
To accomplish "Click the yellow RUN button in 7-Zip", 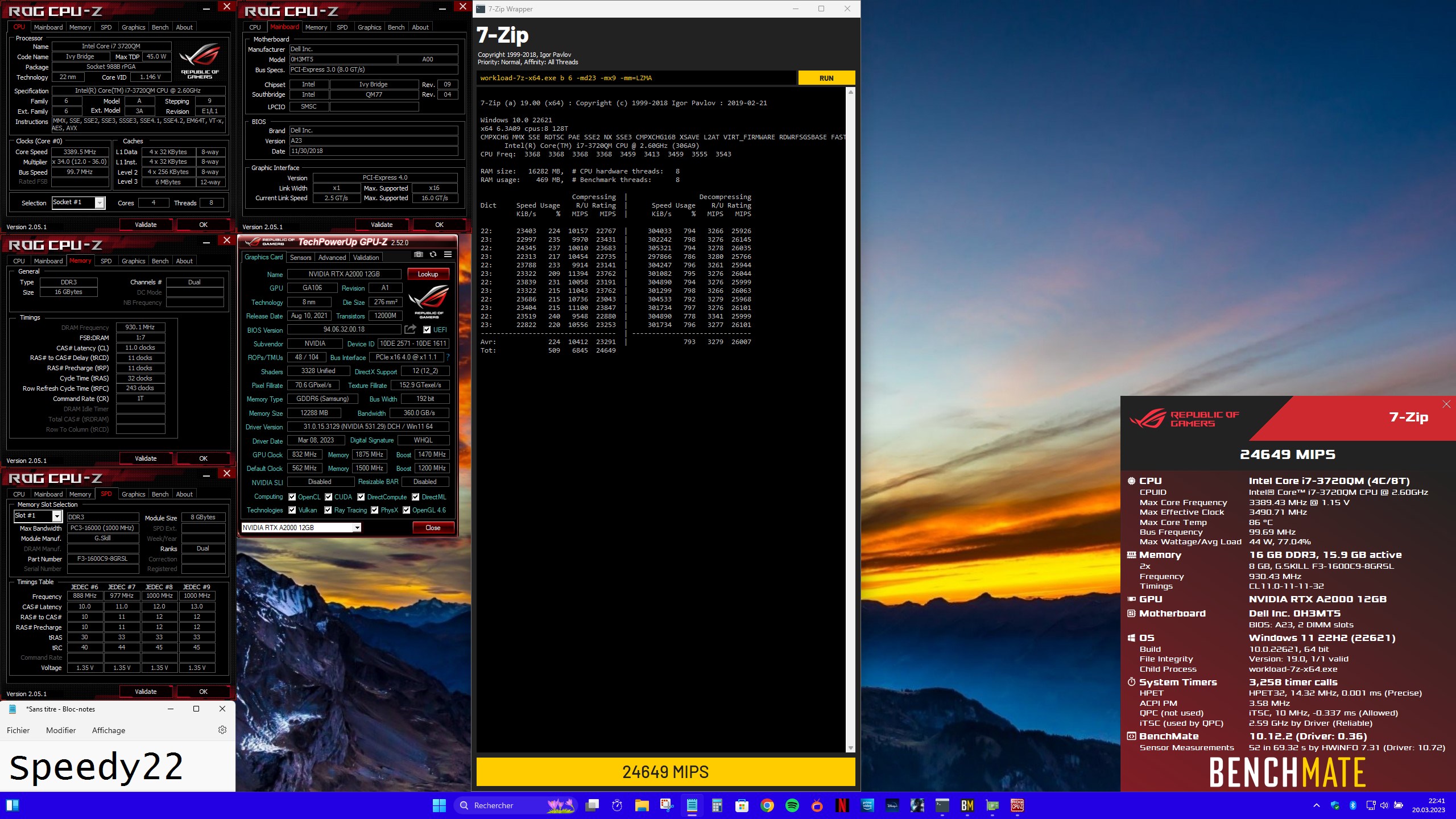I will [826, 78].
